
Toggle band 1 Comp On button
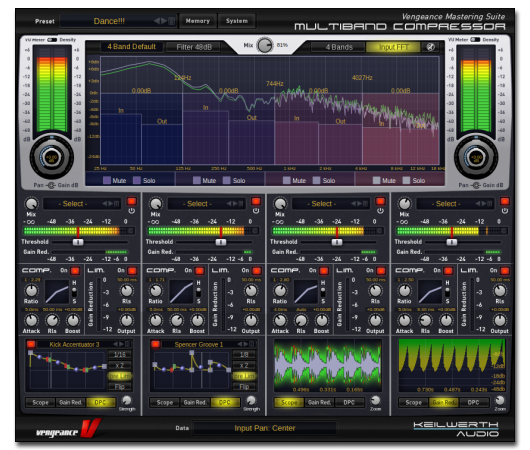75,271
